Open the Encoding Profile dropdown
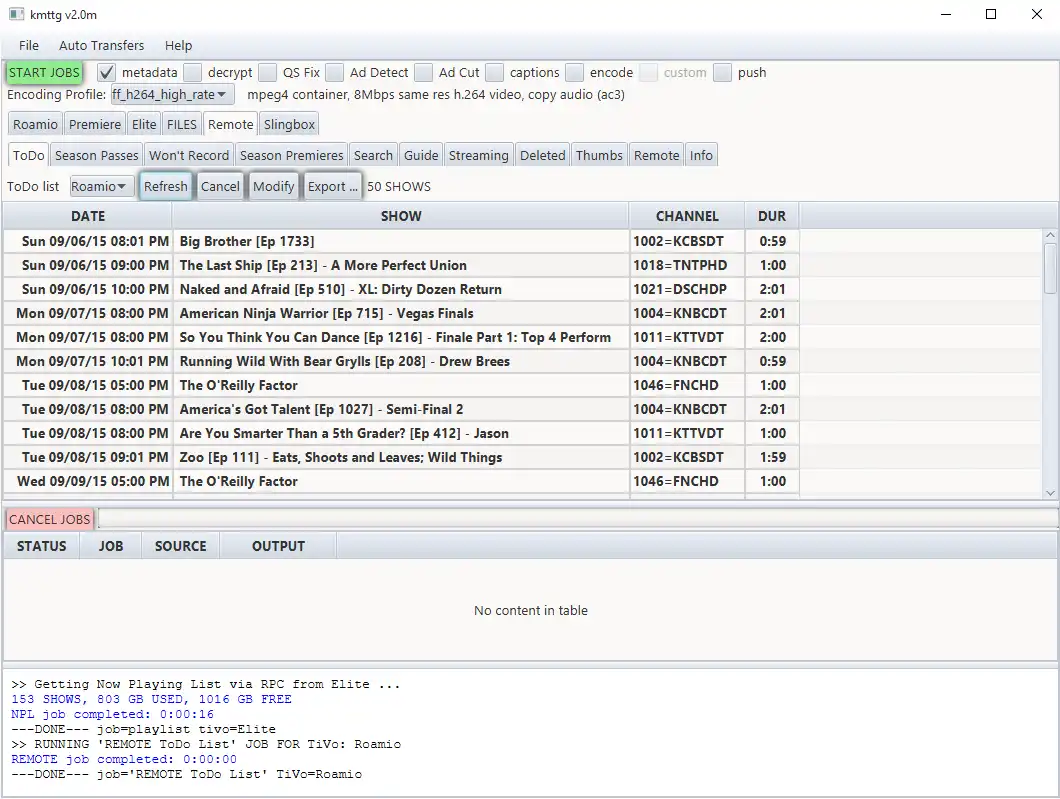The image size is (1060, 799). pyautogui.click(x=172, y=95)
